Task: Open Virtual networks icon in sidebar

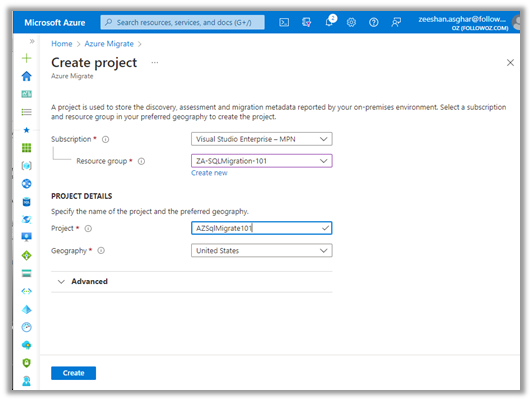Action: tap(26, 291)
